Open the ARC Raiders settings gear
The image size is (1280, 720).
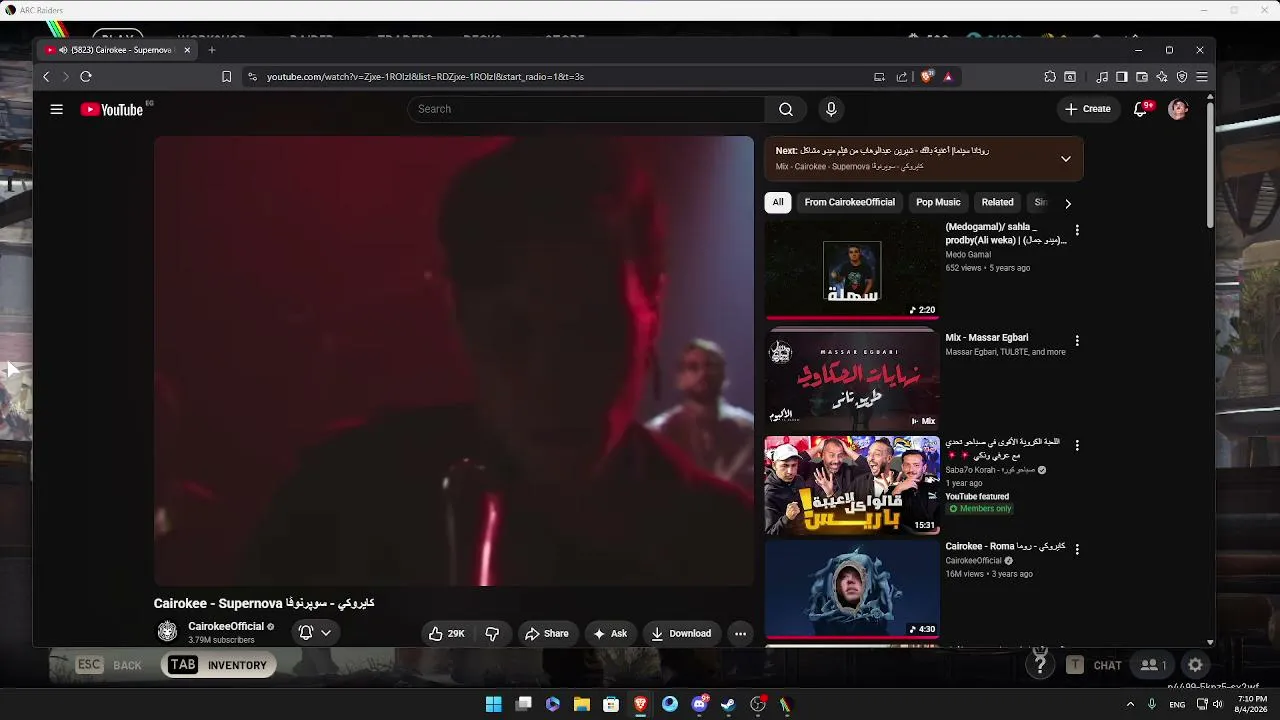click(1195, 665)
